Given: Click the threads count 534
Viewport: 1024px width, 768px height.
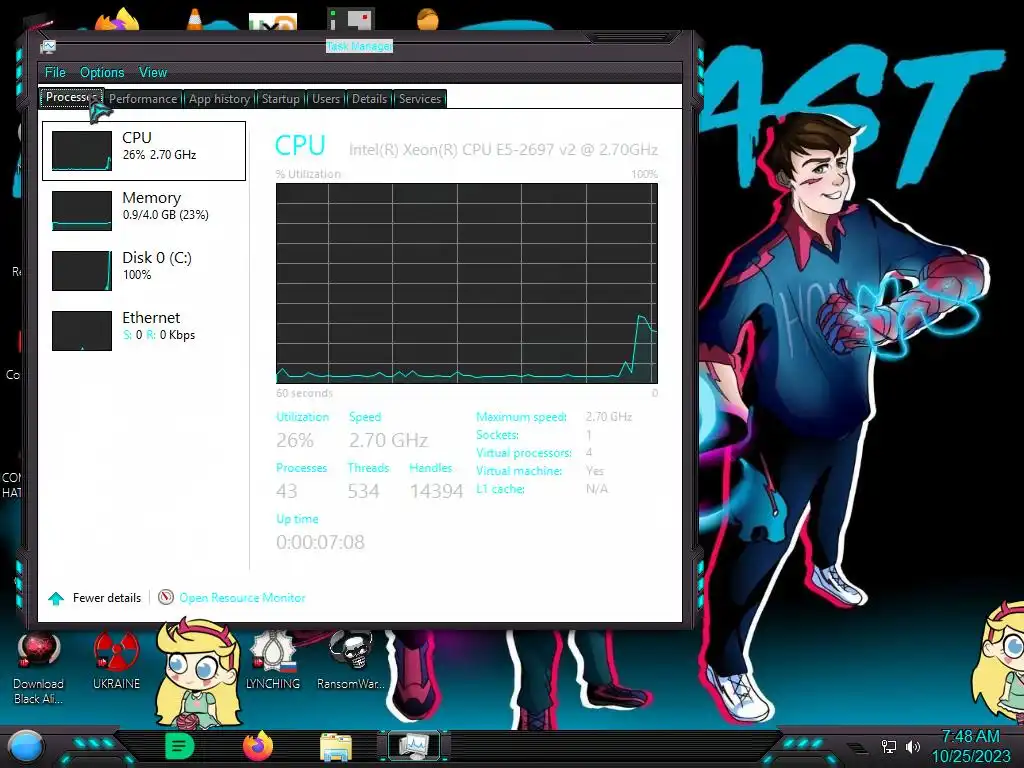Looking at the screenshot, I should point(363,491).
